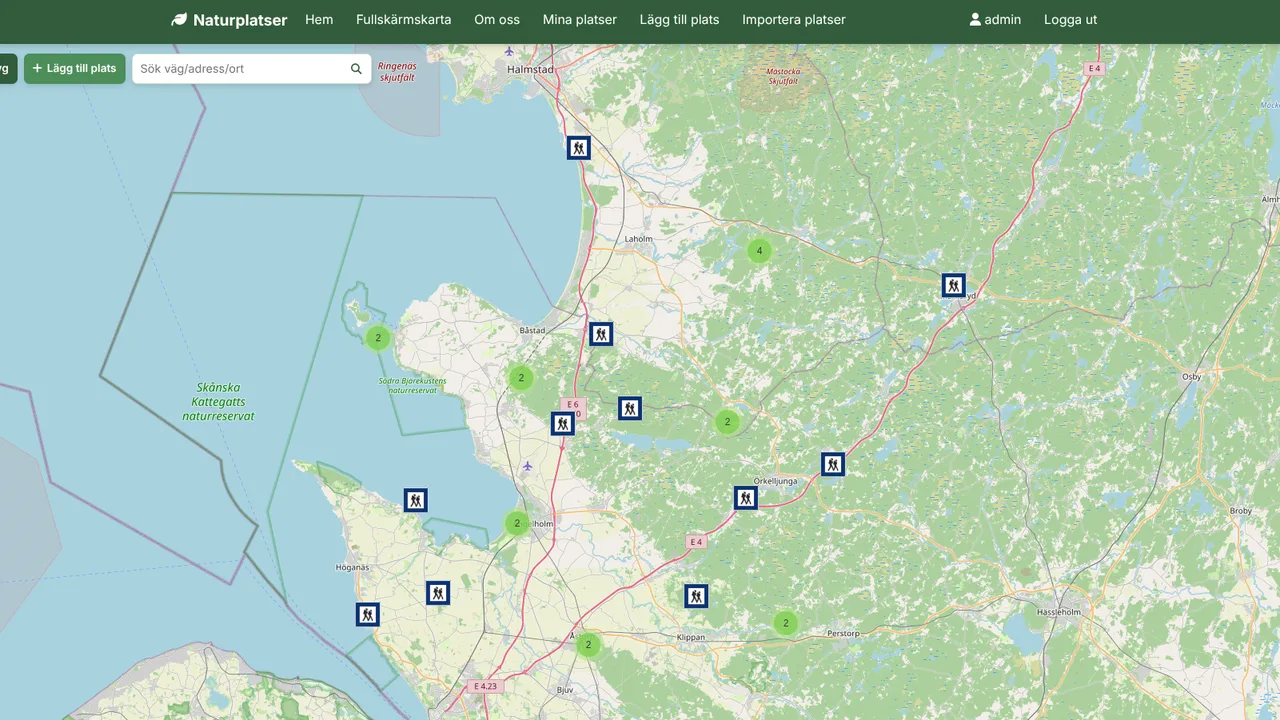This screenshot has width=1280, height=720.
Task: Open Importera platser page
Action: click(794, 20)
